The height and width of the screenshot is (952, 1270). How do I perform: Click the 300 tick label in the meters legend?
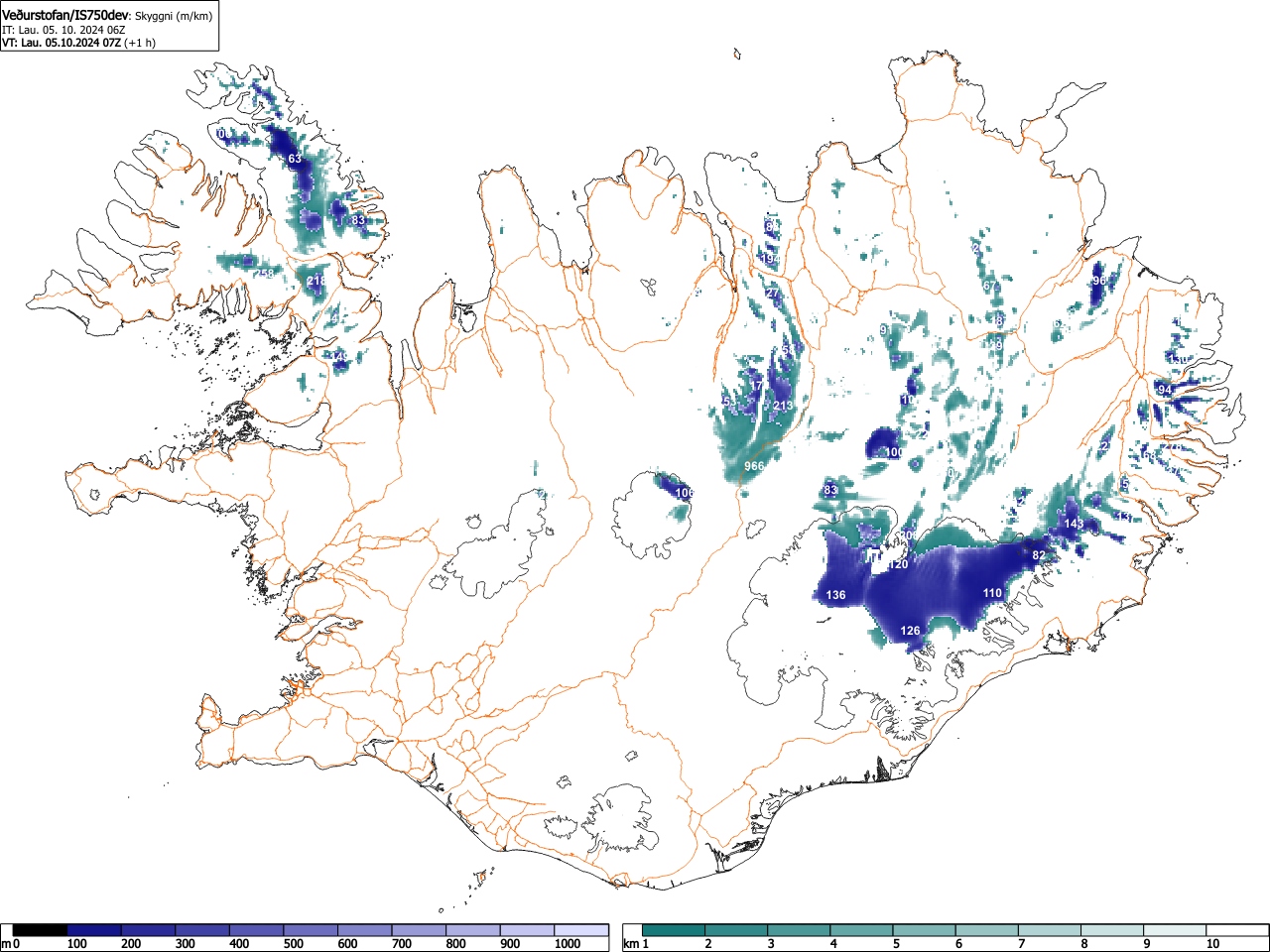(x=185, y=944)
